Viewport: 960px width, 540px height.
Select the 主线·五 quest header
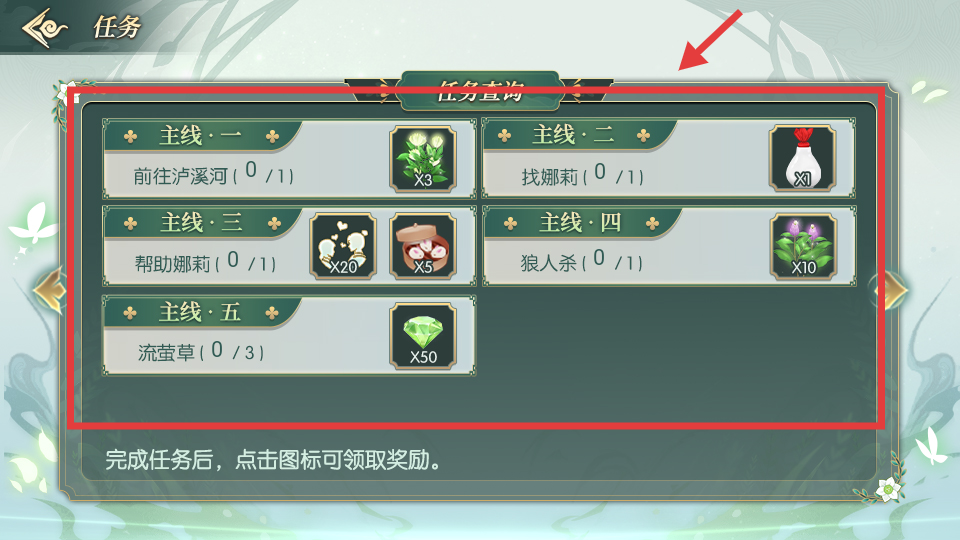(x=201, y=312)
